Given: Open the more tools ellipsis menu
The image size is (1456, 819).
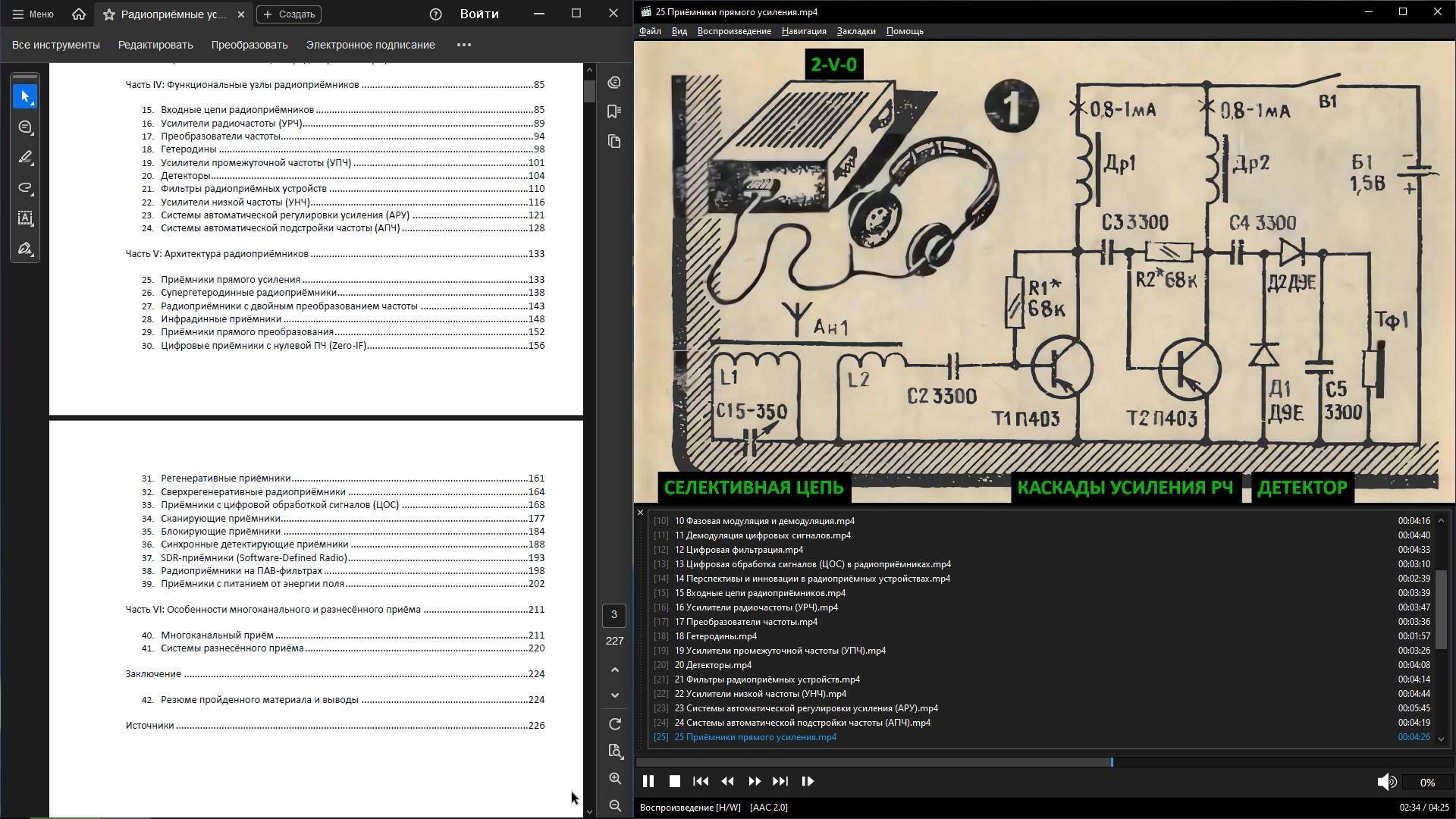Looking at the screenshot, I should 464,45.
